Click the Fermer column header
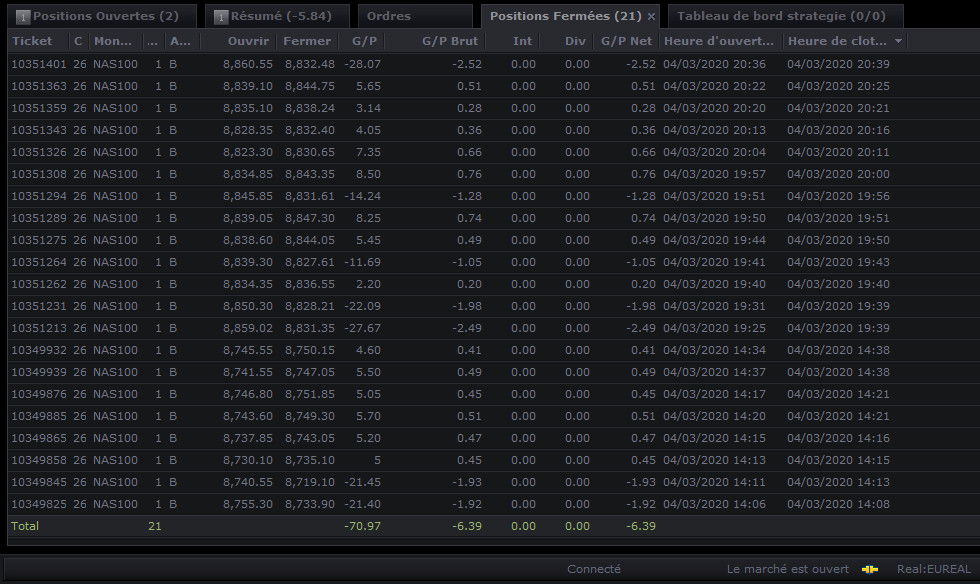Image resolution: width=980 pixels, height=584 pixels. (x=307, y=41)
